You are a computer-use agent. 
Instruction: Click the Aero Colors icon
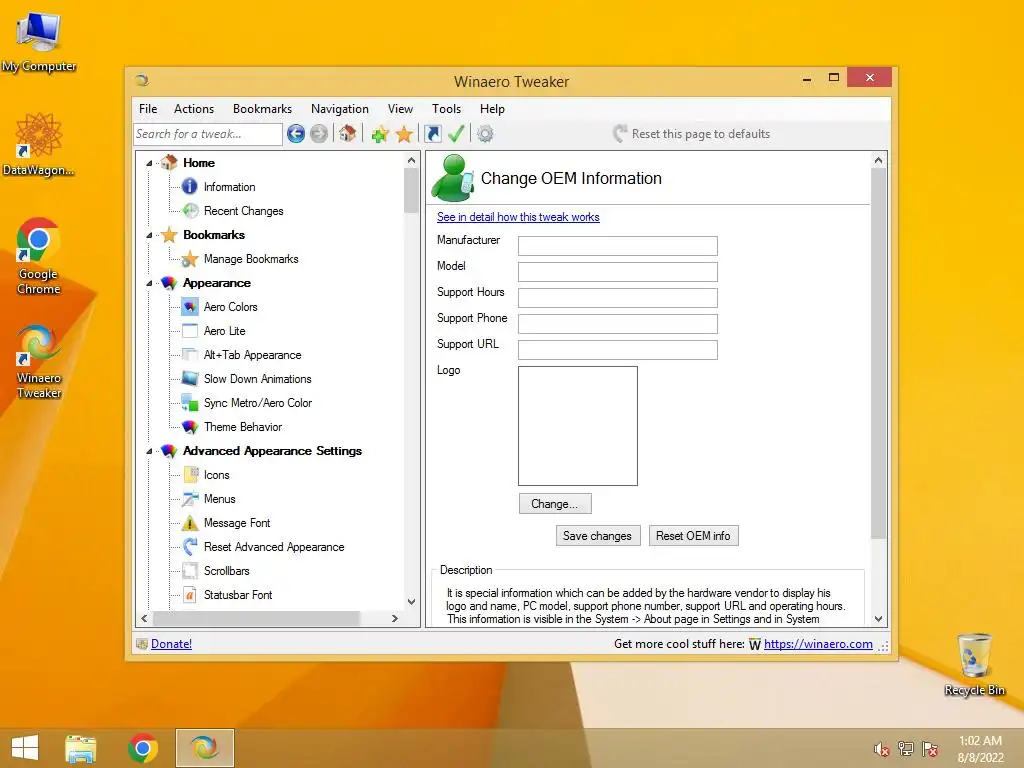tap(190, 306)
